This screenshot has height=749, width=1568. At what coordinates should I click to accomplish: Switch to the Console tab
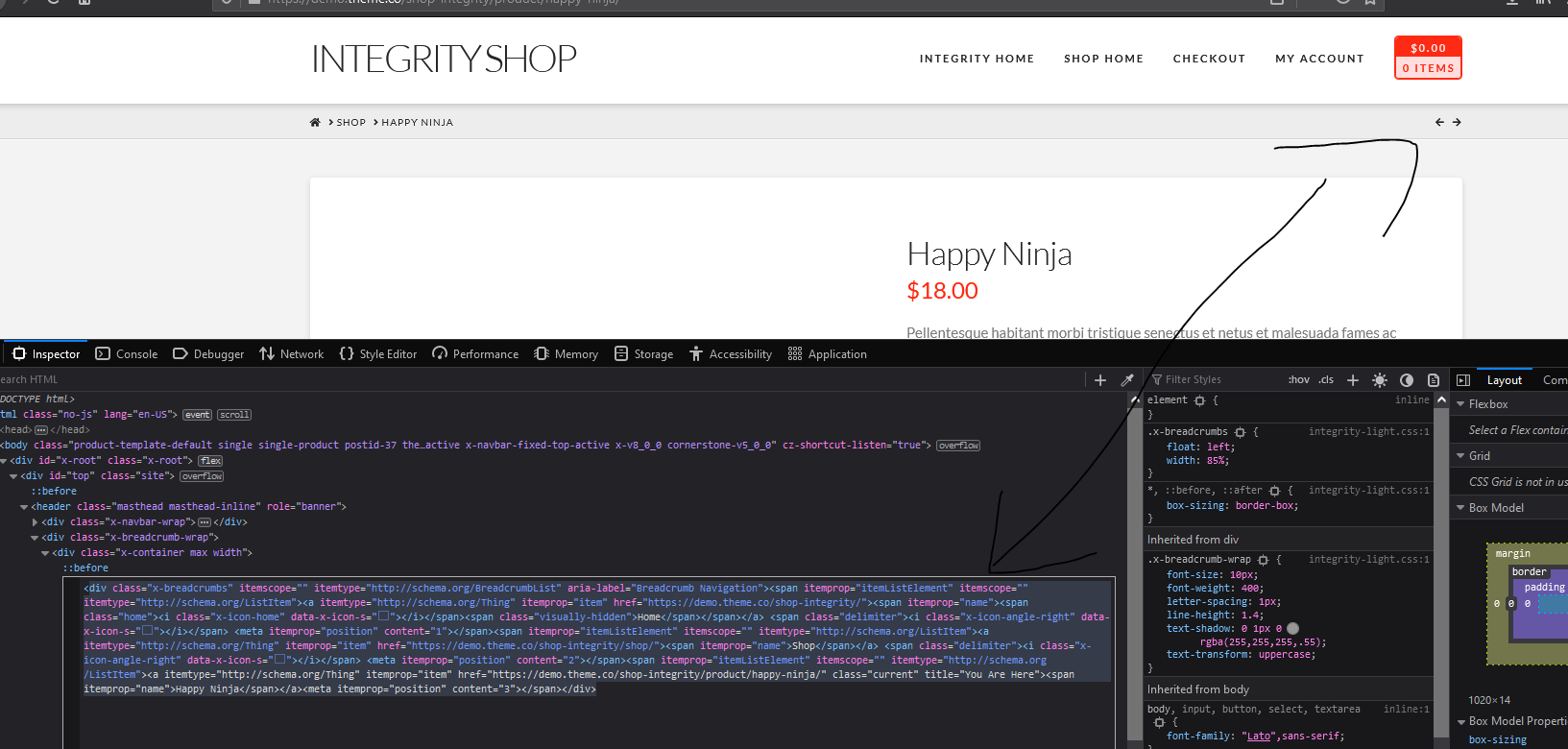(x=127, y=353)
